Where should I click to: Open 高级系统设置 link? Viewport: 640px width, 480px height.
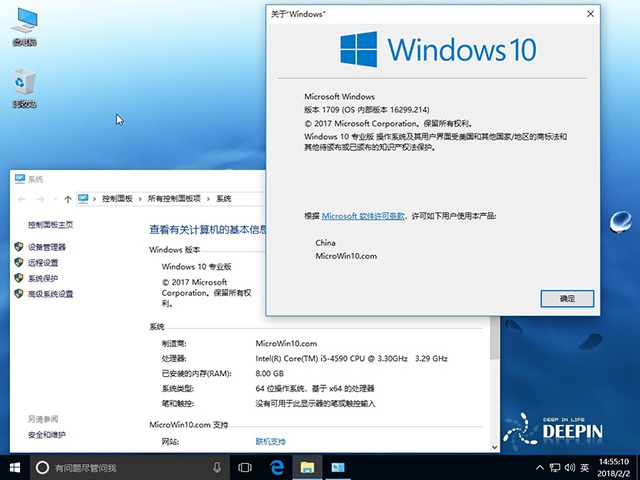coord(51,294)
